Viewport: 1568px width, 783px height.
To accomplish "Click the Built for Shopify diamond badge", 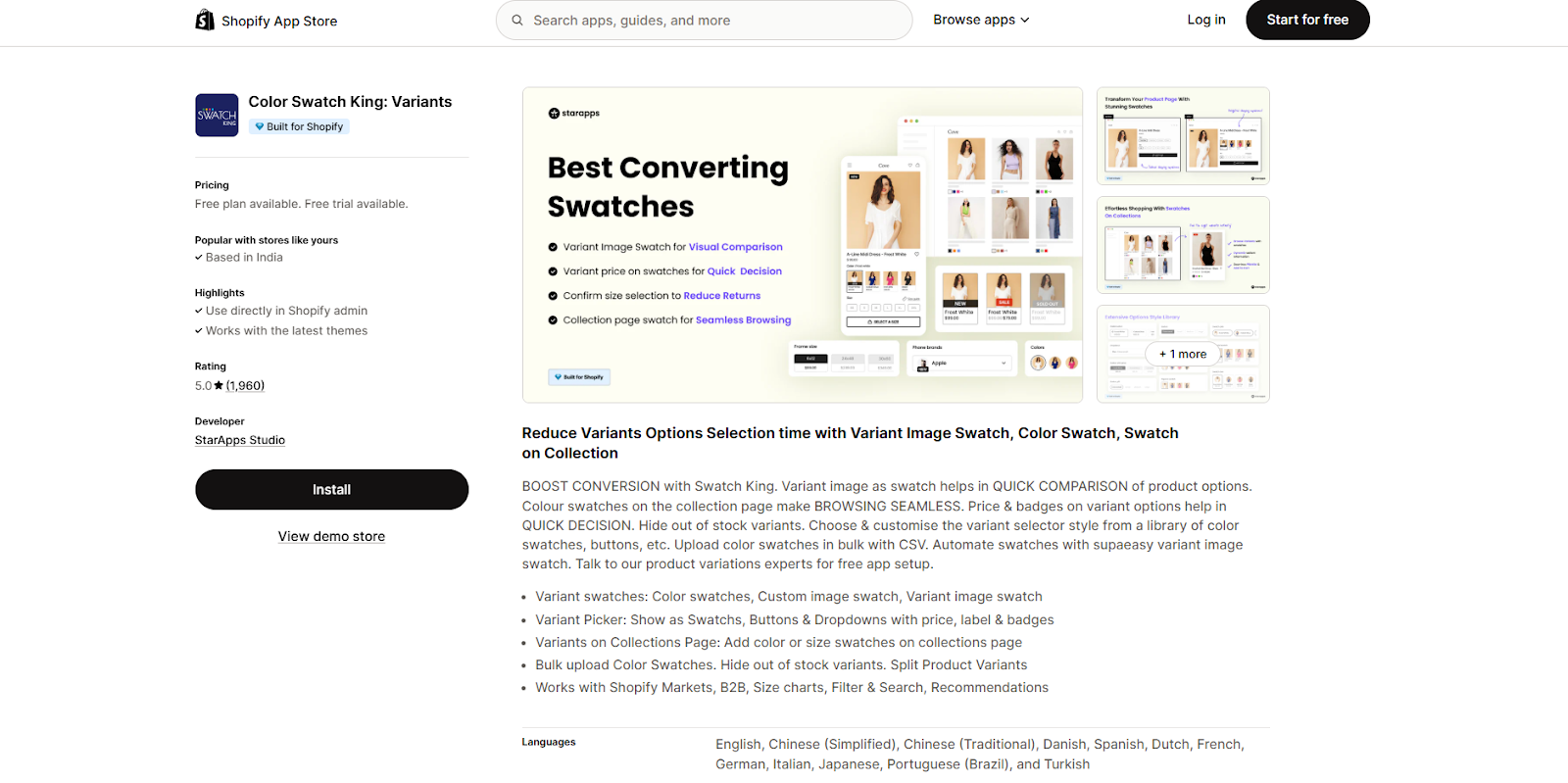I will pyautogui.click(x=299, y=126).
